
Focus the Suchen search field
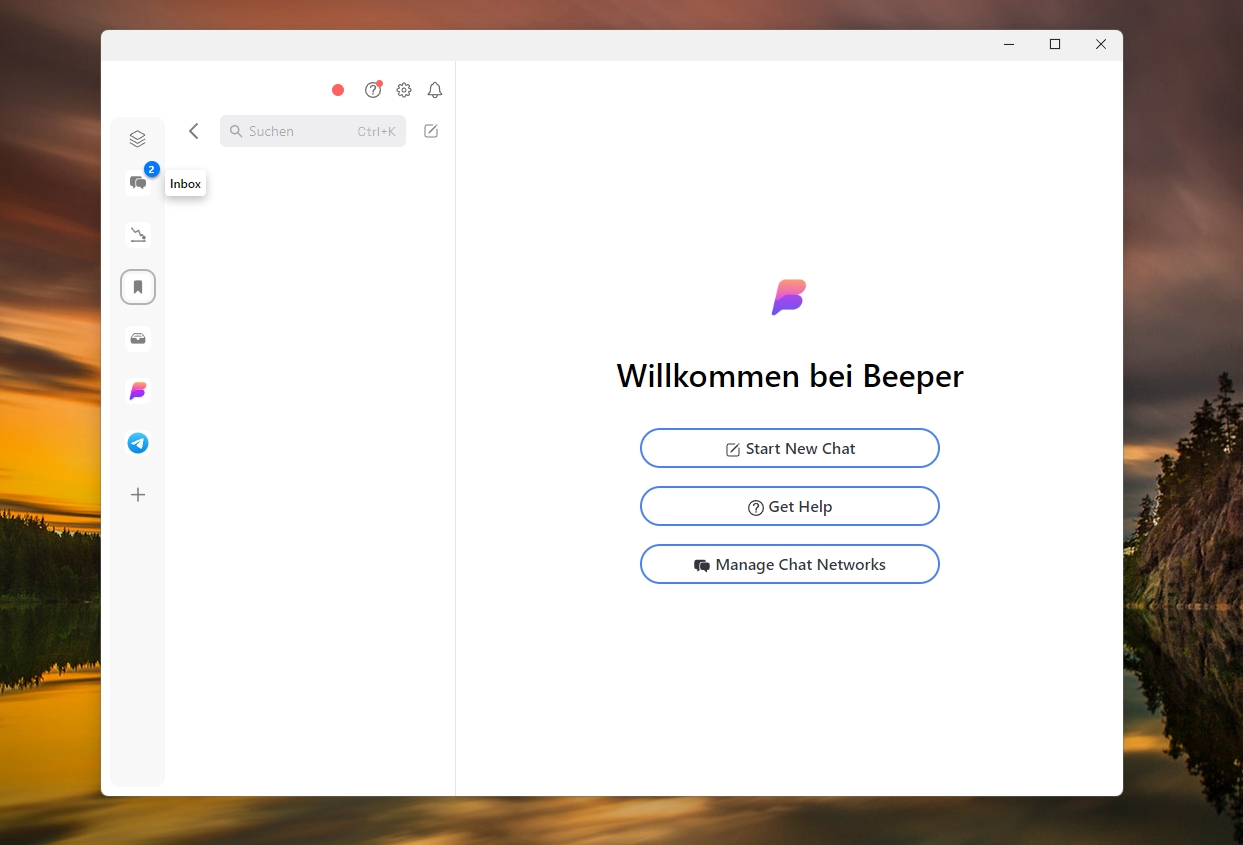[313, 131]
